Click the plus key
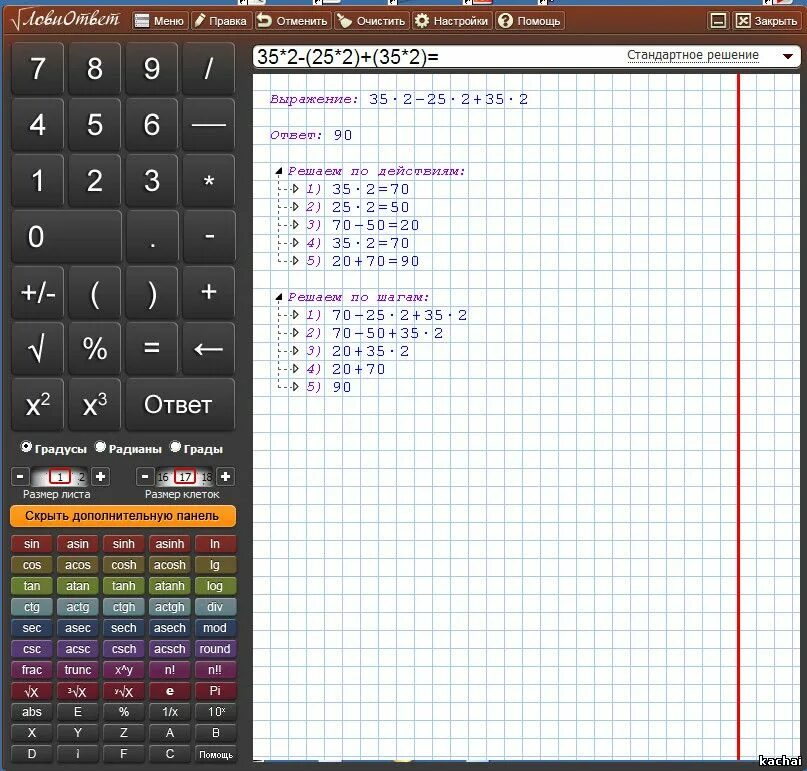The image size is (807, 771). (208, 293)
